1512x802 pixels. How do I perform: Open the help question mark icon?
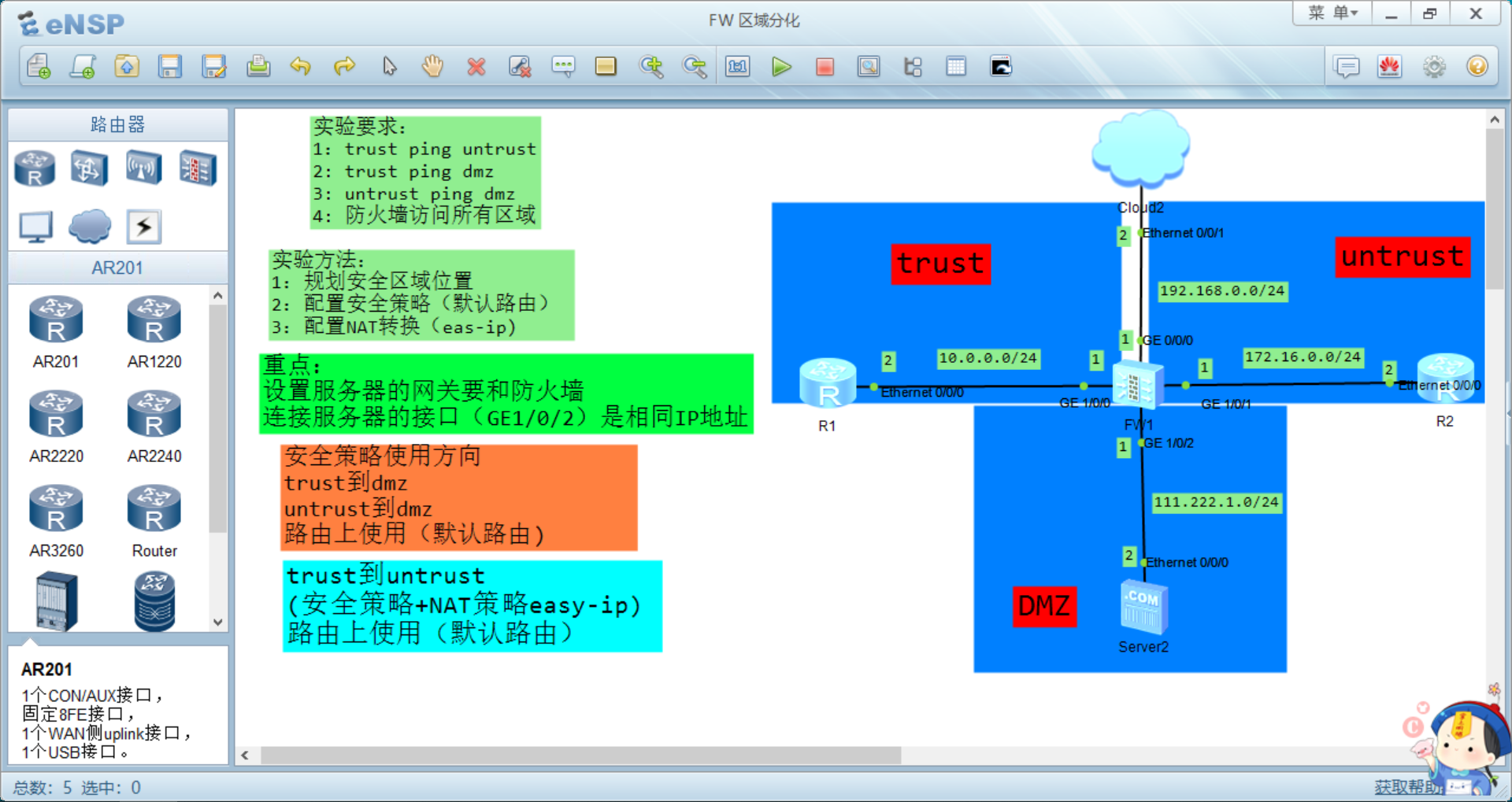[x=1477, y=67]
